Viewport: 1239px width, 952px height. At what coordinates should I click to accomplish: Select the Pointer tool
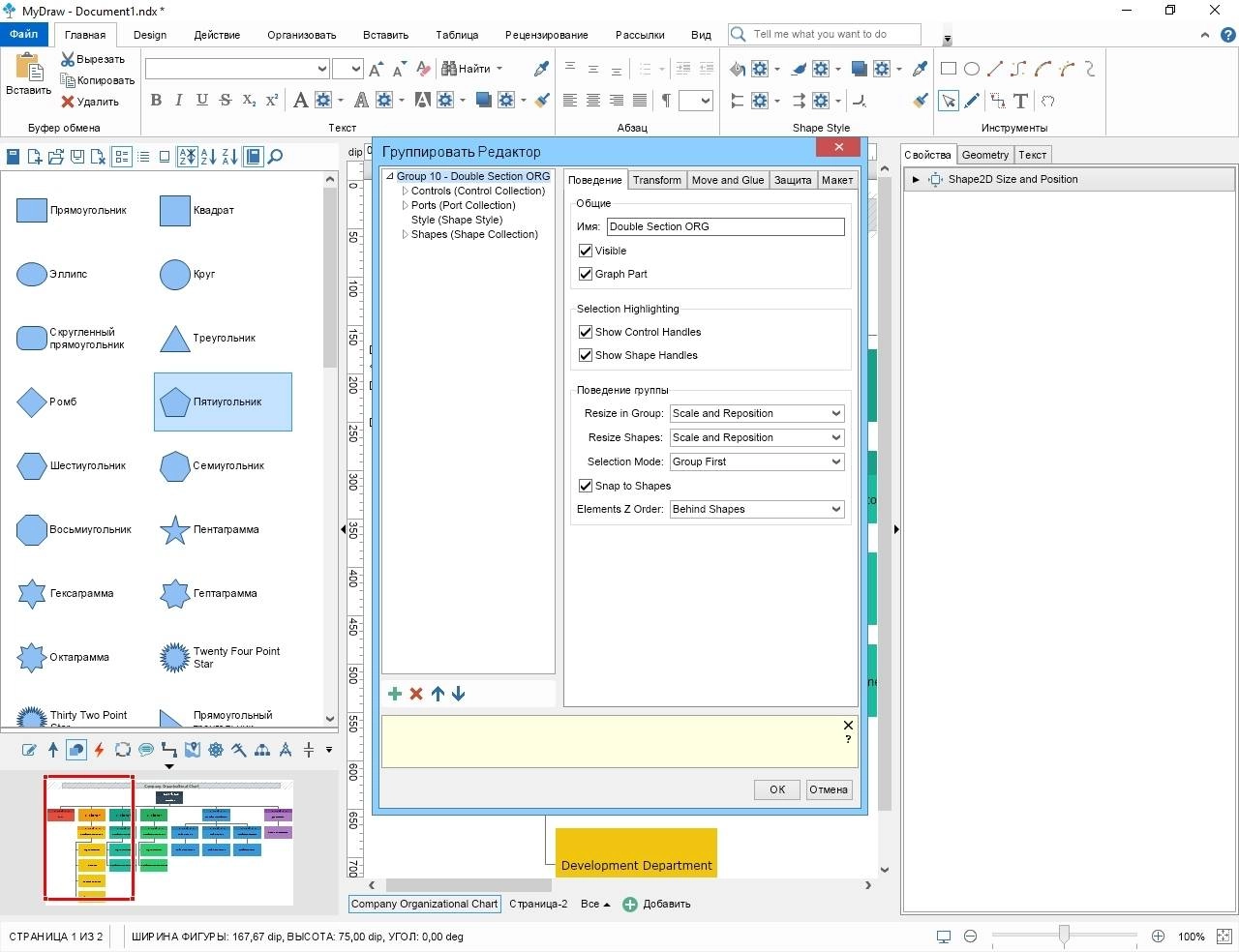click(949, 101)
